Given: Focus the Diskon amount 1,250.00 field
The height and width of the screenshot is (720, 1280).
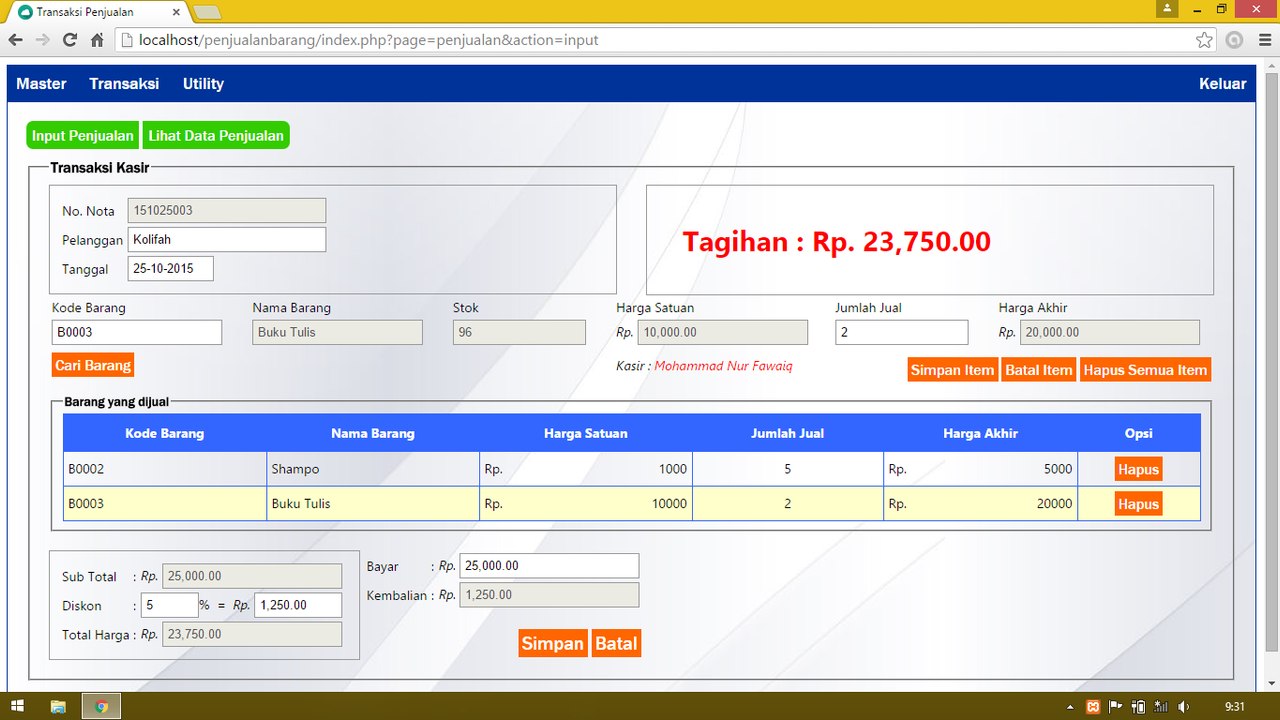Looking at the screenshot, I should pyautogui.click(x=298, y=605).
